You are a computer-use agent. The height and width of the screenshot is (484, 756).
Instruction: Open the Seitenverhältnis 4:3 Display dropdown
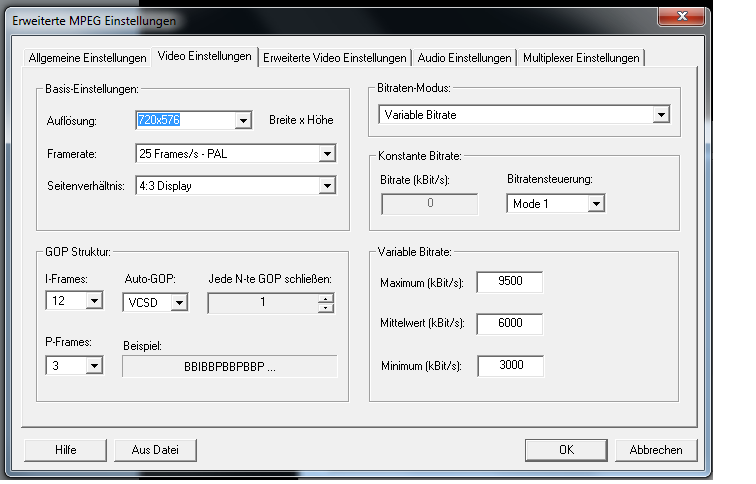coord(327,186)
